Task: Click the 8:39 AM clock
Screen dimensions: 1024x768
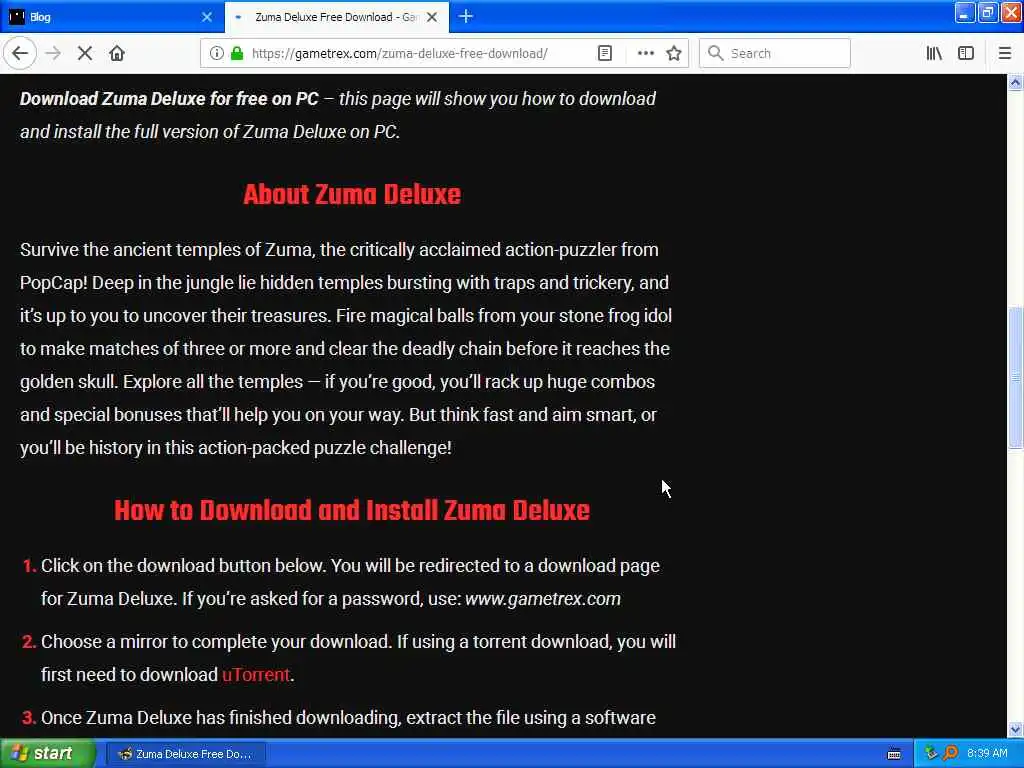Action: point(987,754)
